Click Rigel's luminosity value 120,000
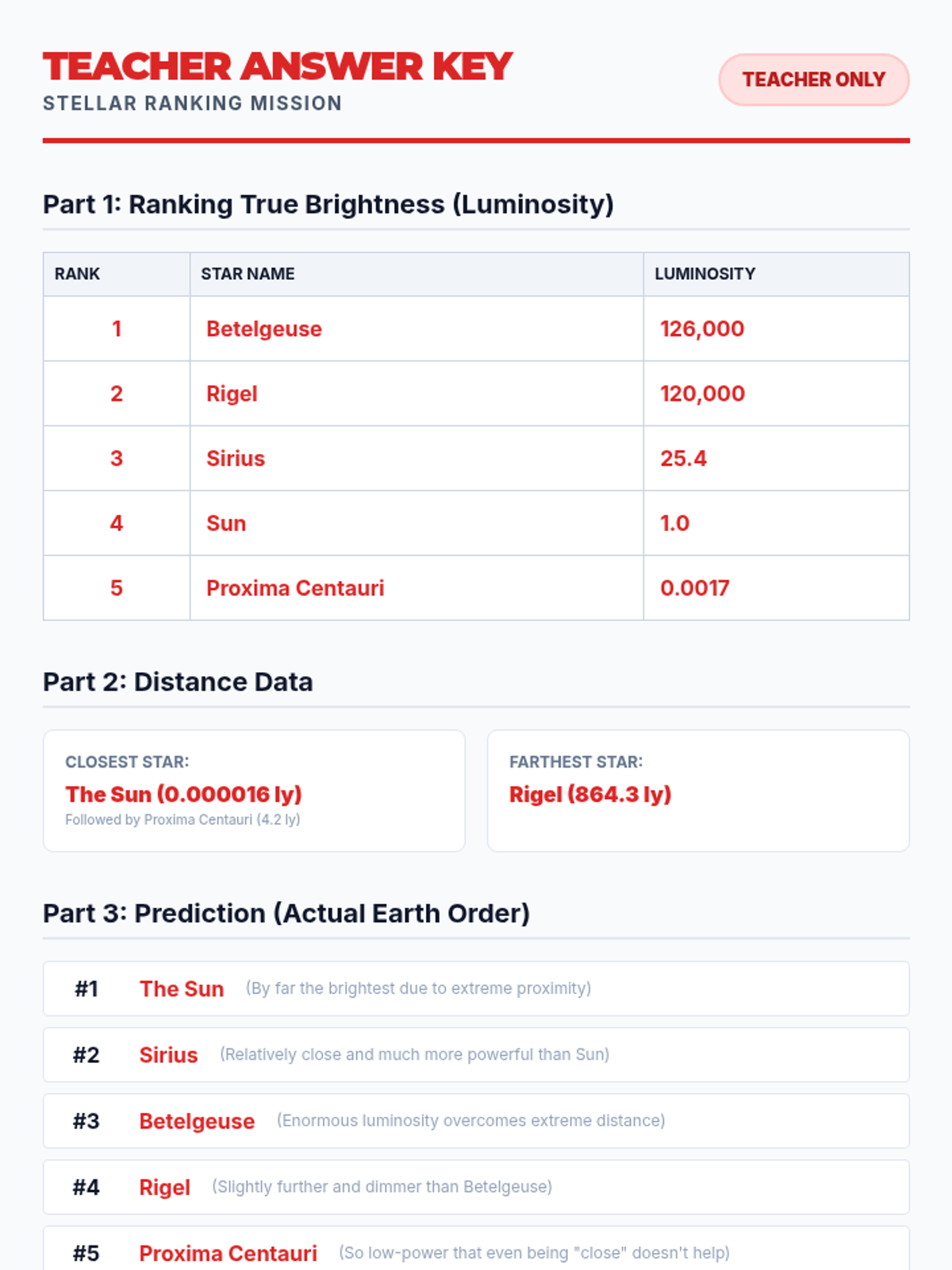This screenshot has width=952, height=1270. [x=702, y=394]
